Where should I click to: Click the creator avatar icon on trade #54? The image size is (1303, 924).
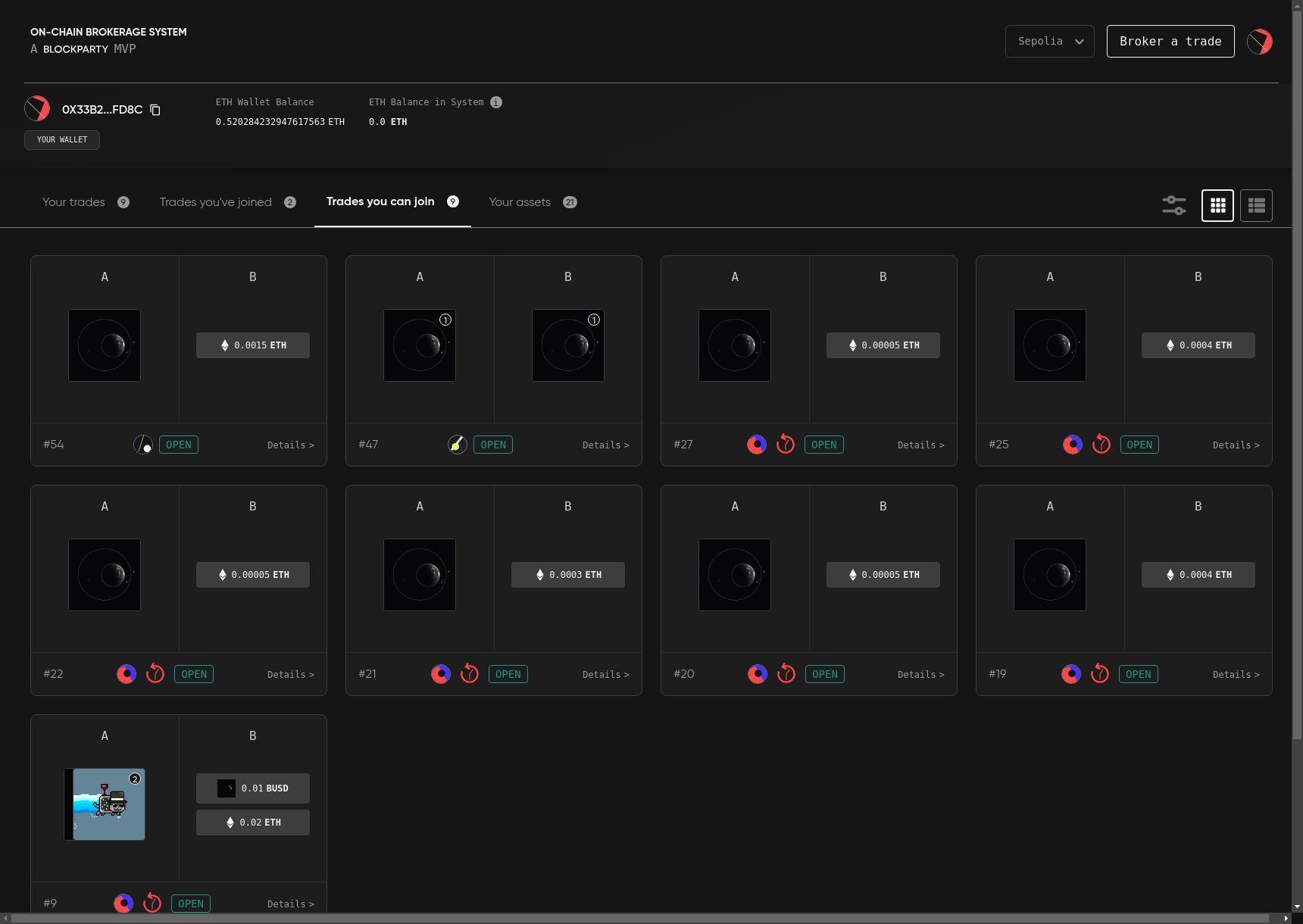(143, 445)
